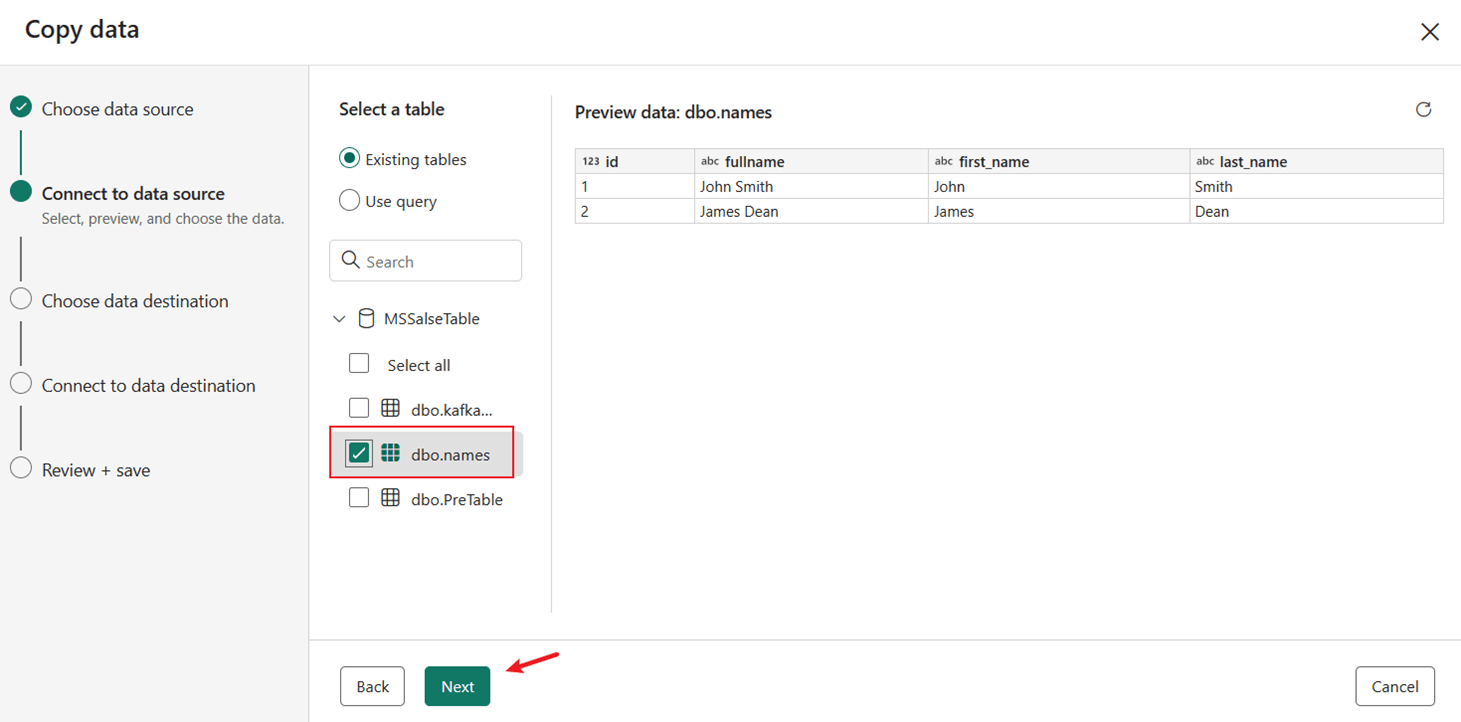Image resolution: width=1461 pixels, height=722 pixels.
Task: Click the Select, preview, and choose the data text
Action: (x=163, y=218)
